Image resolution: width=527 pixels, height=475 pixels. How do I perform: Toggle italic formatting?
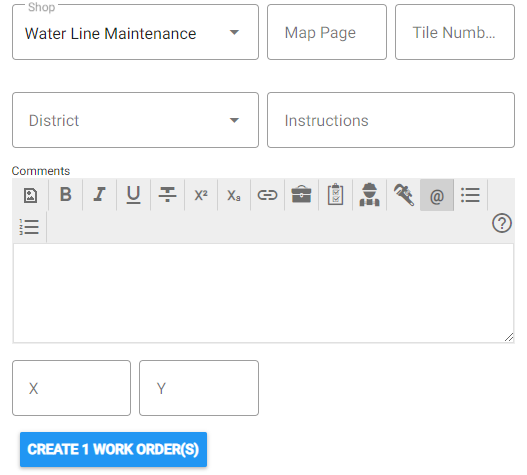pyautogui.click(x=99, y=195)
